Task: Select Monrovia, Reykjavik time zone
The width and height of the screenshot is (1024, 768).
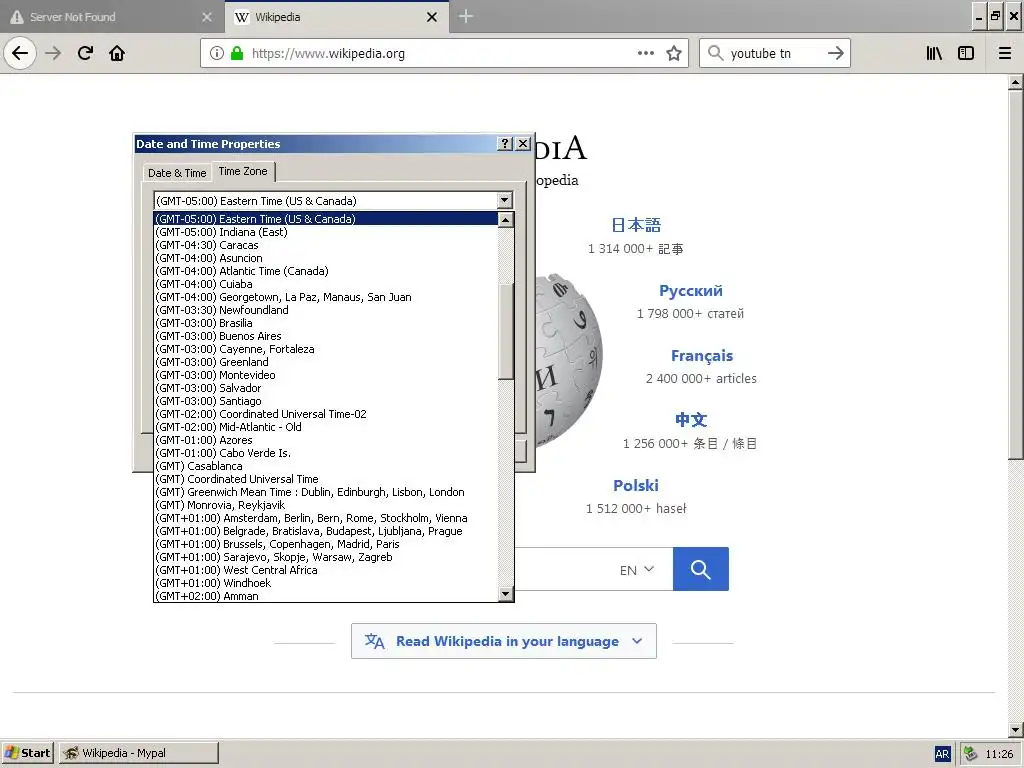Action: tap(326, 505)
